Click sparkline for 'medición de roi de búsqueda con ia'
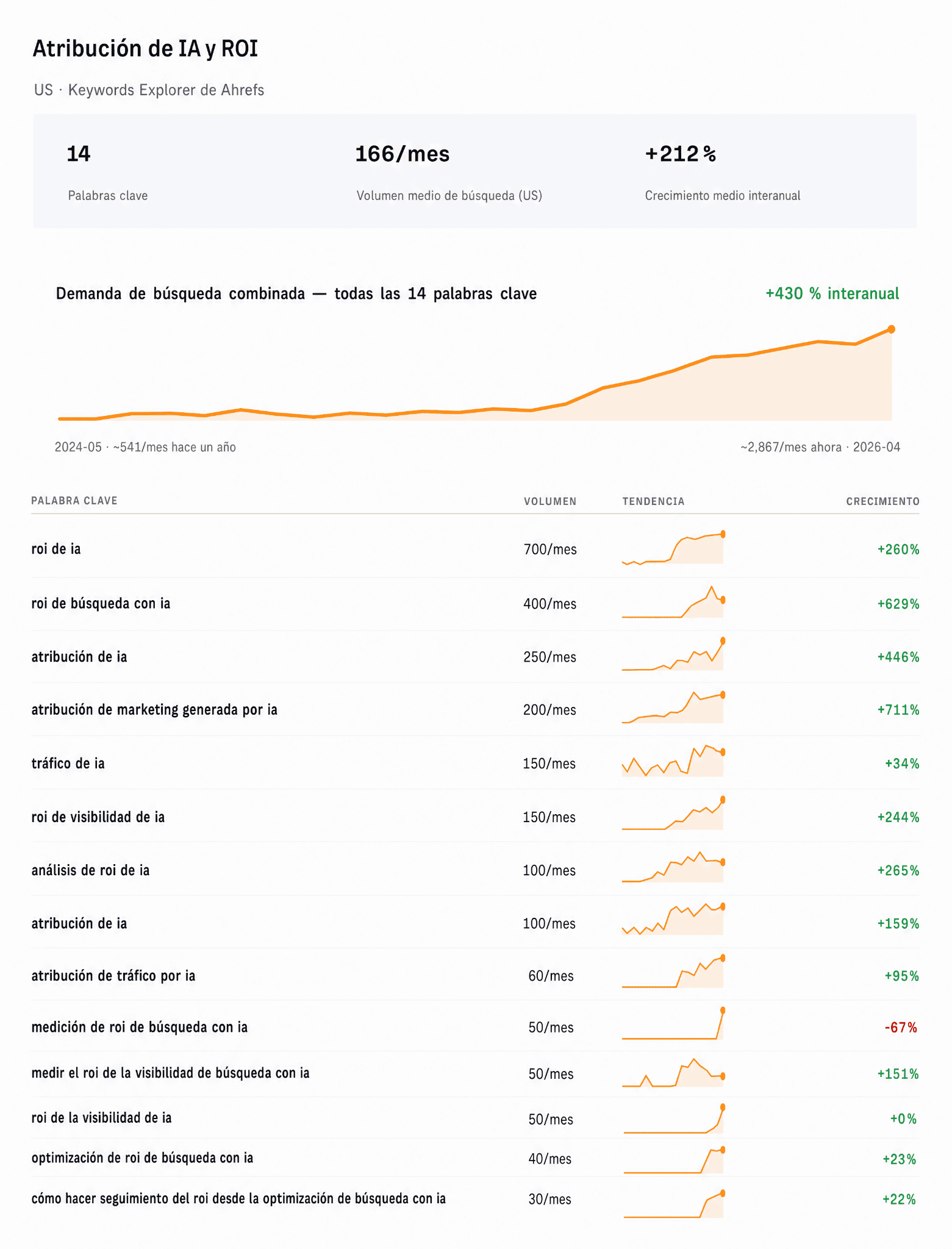Image resolution: width=952 pixels, height=1249 pixels. click(x=673, y=1025)
